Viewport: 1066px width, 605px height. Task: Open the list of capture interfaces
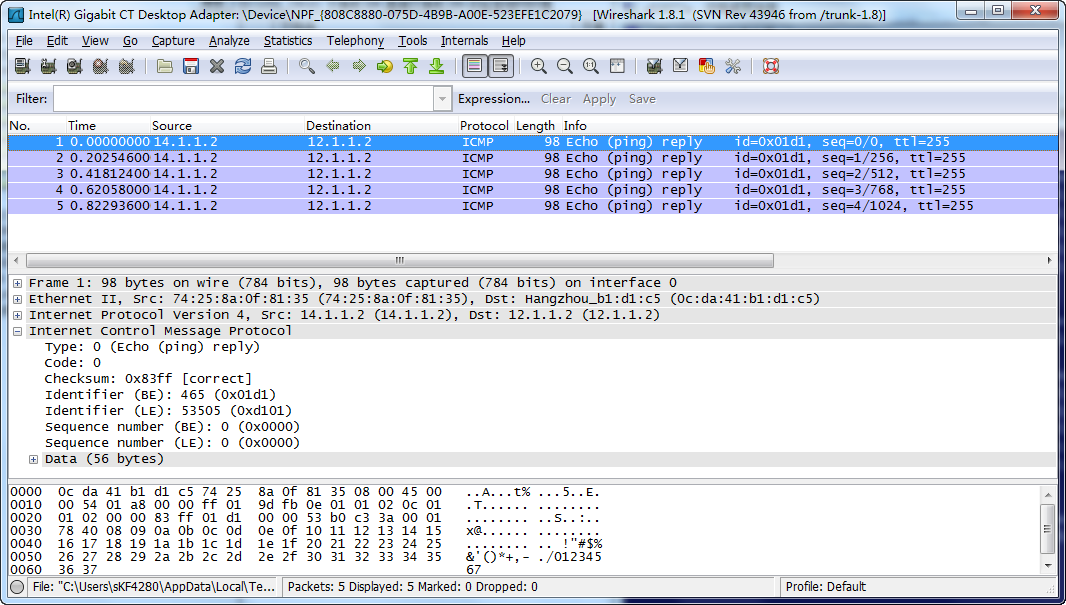22,66
